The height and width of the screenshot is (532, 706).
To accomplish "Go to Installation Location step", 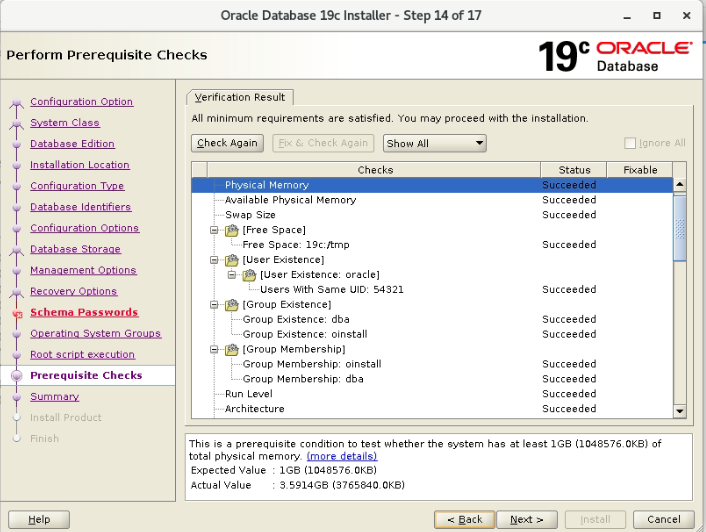I will click(80, 165).
